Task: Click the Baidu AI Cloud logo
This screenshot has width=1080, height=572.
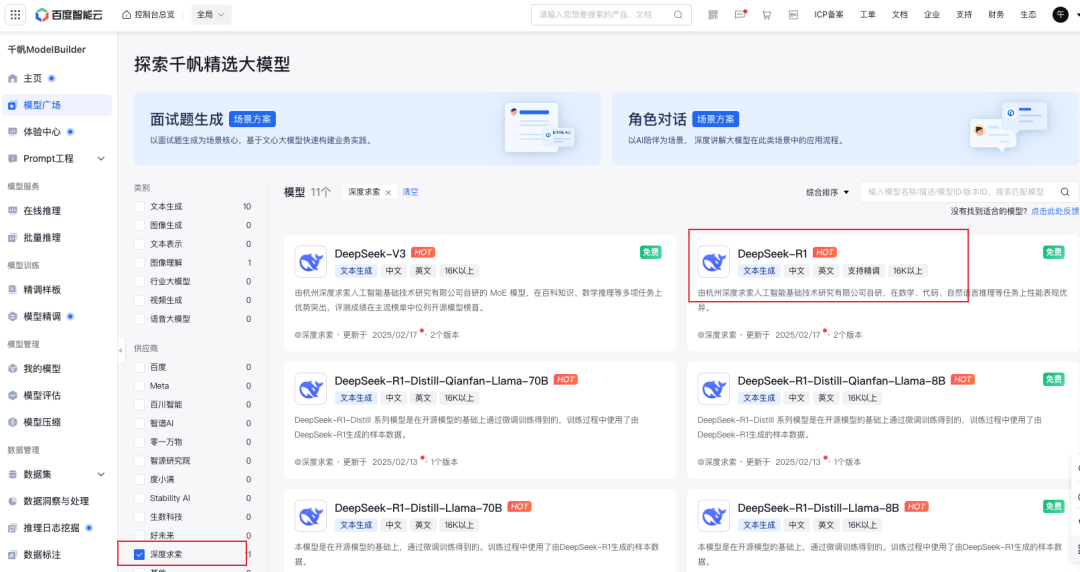Action: (69, 14)
